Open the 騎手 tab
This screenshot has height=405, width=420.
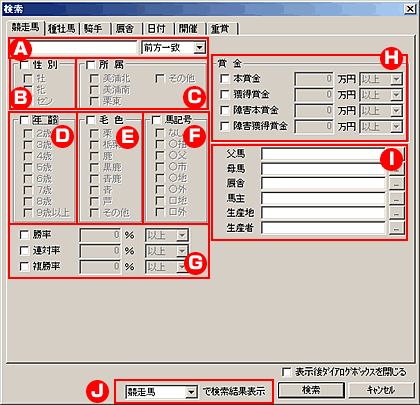tap(93, 29)
